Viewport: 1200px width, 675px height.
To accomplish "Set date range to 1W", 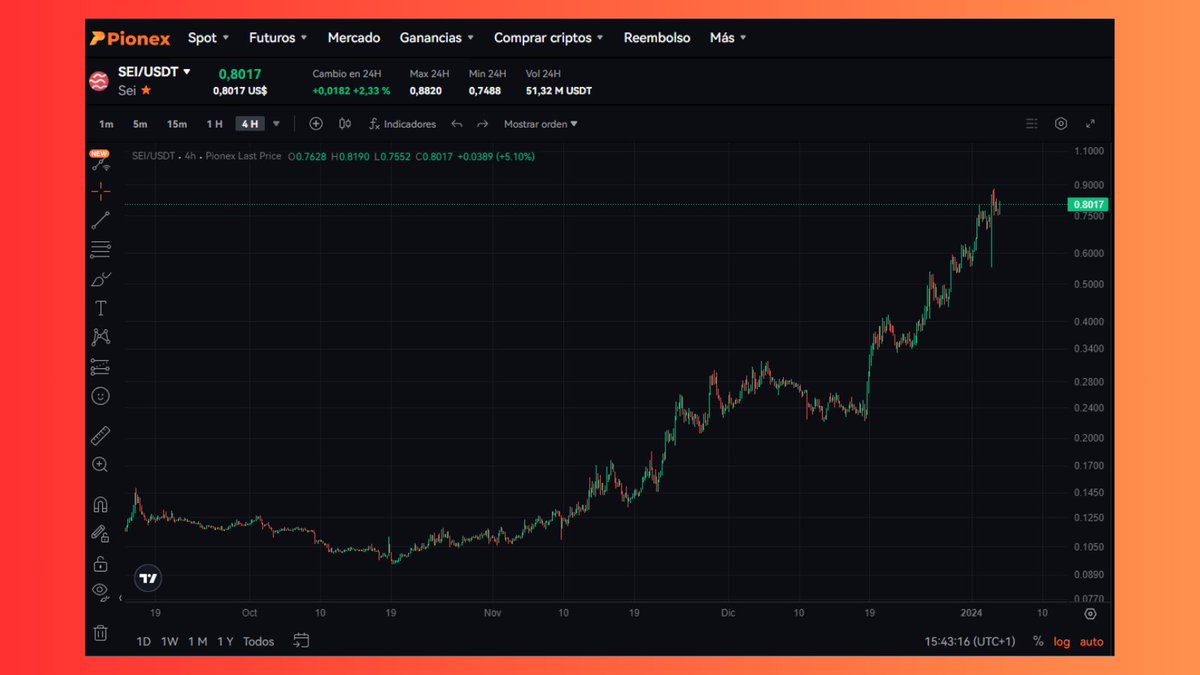I will 170,642.
